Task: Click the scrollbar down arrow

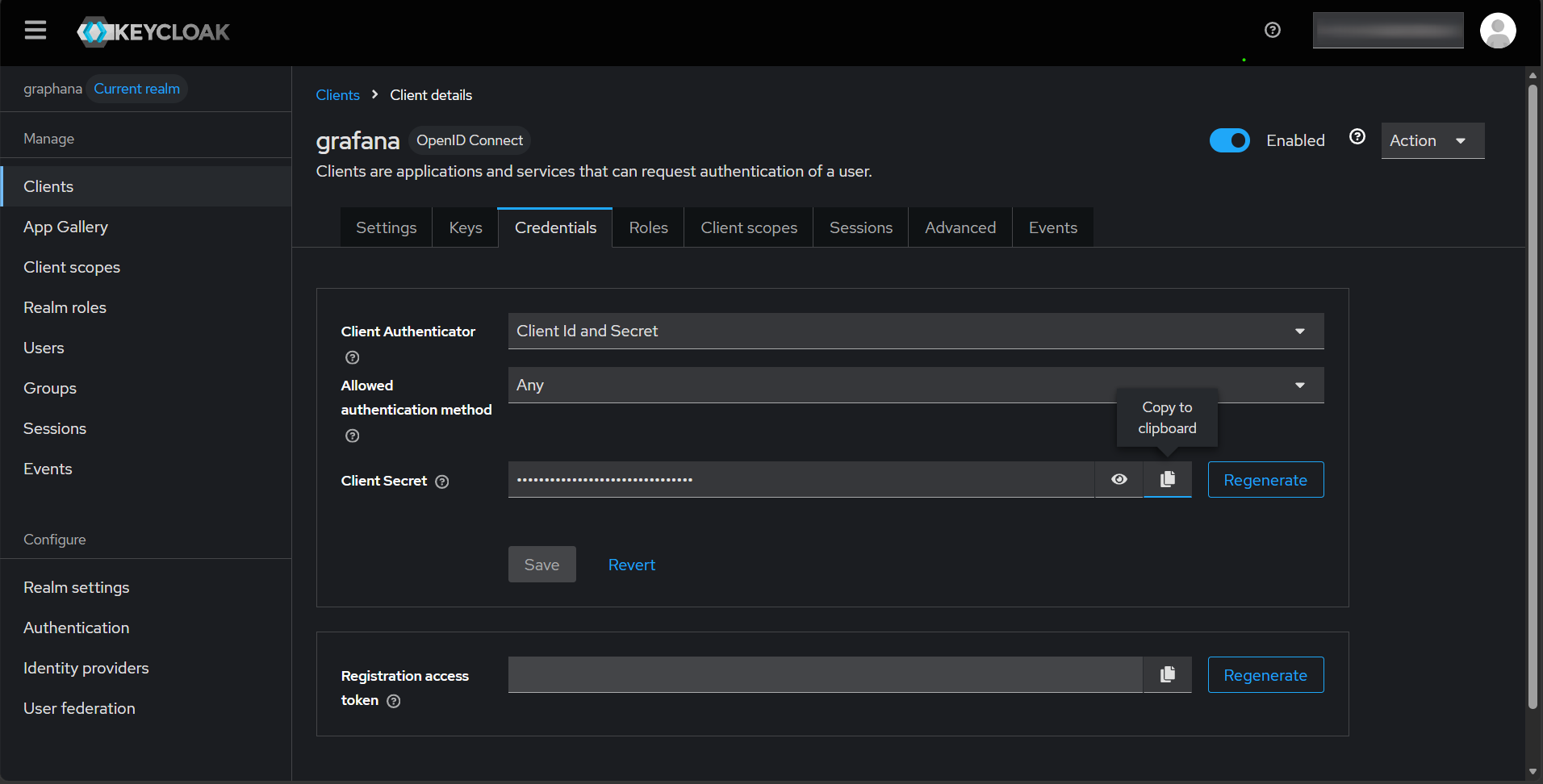Action: tap(1533, 772)
